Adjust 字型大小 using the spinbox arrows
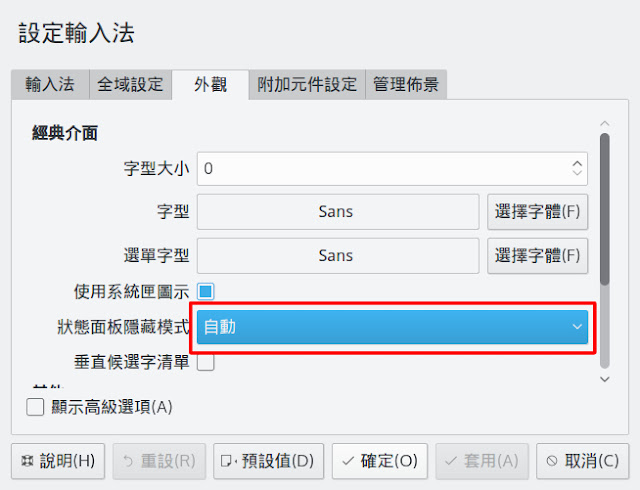640x490 pixels. [x=577, y=169]
